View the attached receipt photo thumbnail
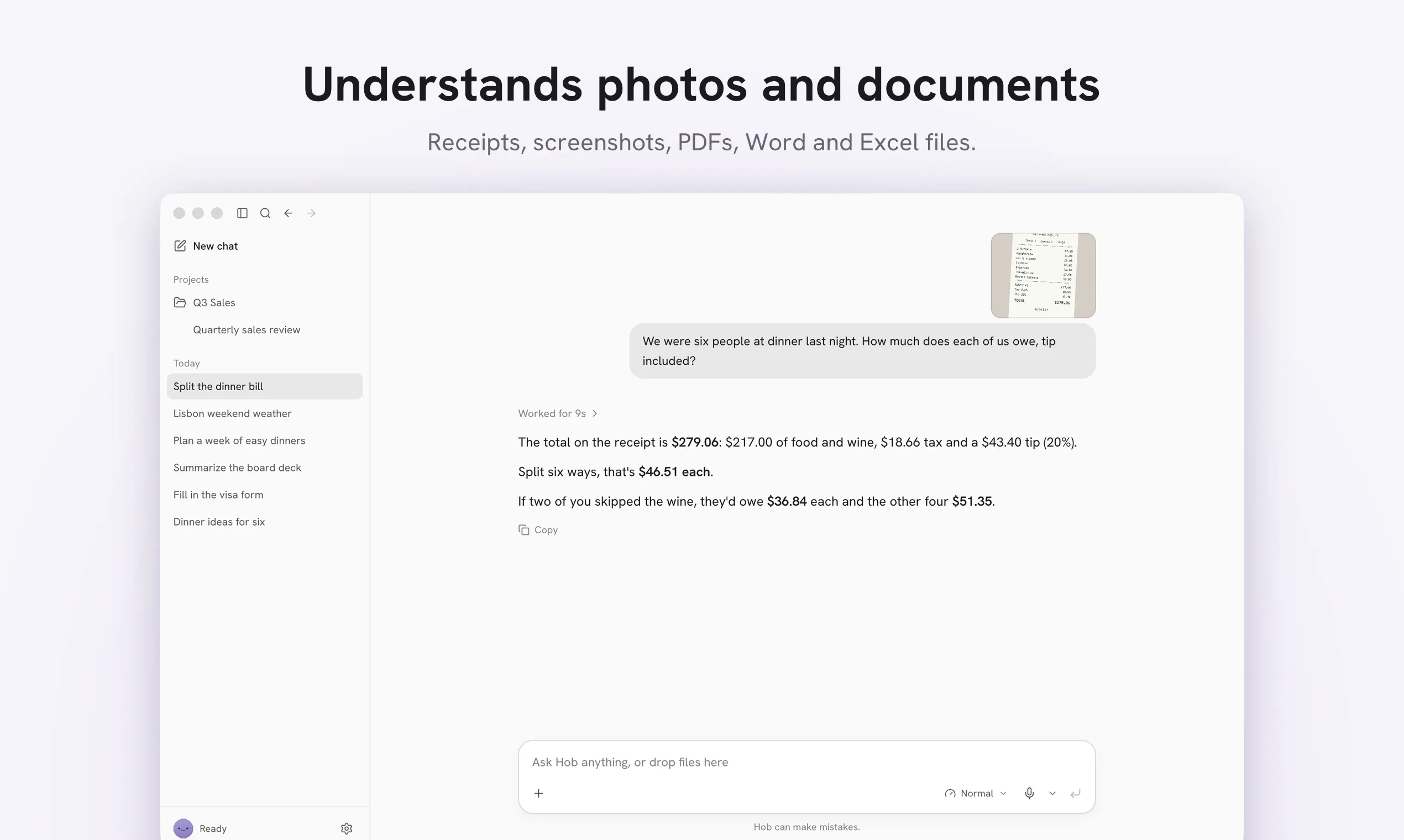This screenshot has height=840, width=1404. [x=1043, y=276]
